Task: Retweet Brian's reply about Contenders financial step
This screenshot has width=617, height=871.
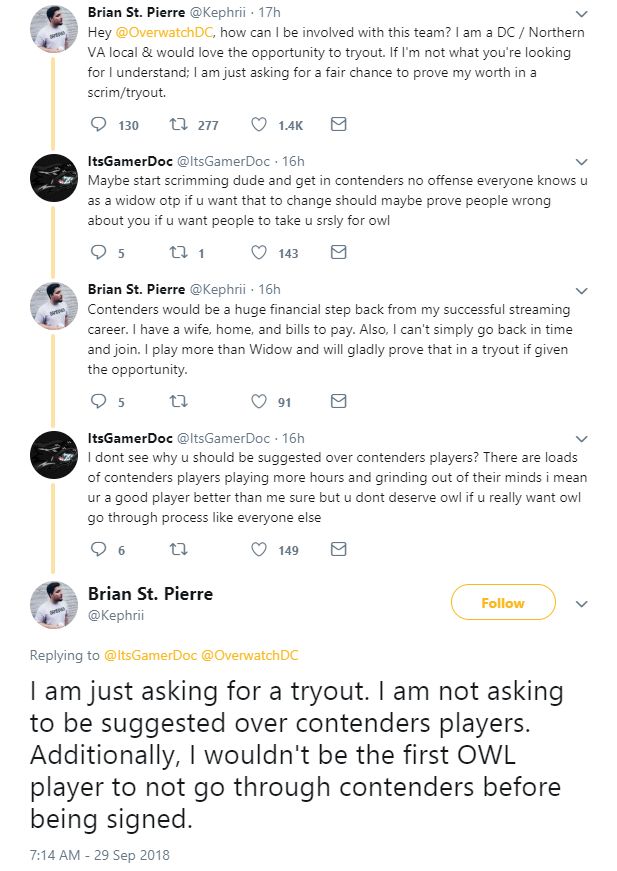Action: point(180,401)
